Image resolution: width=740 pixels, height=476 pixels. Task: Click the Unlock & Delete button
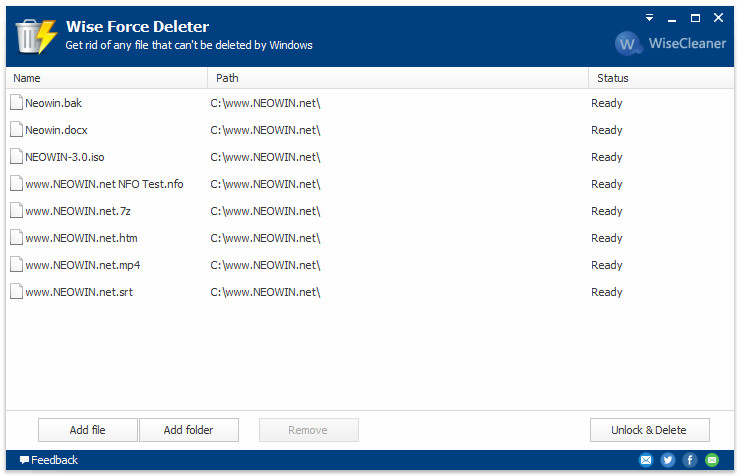tap(649, 430)
